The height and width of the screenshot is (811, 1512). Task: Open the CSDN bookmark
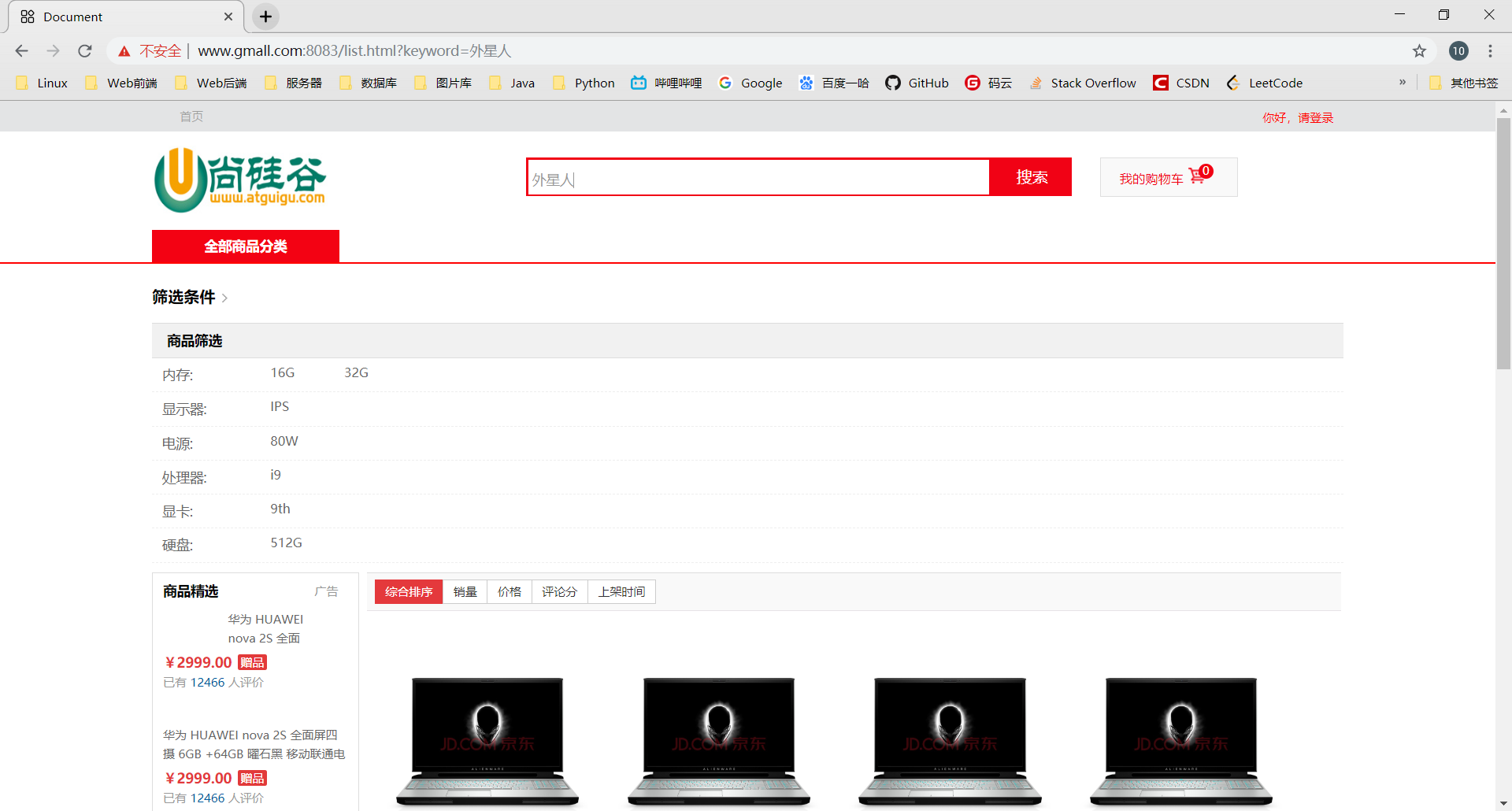(1181, 83)
